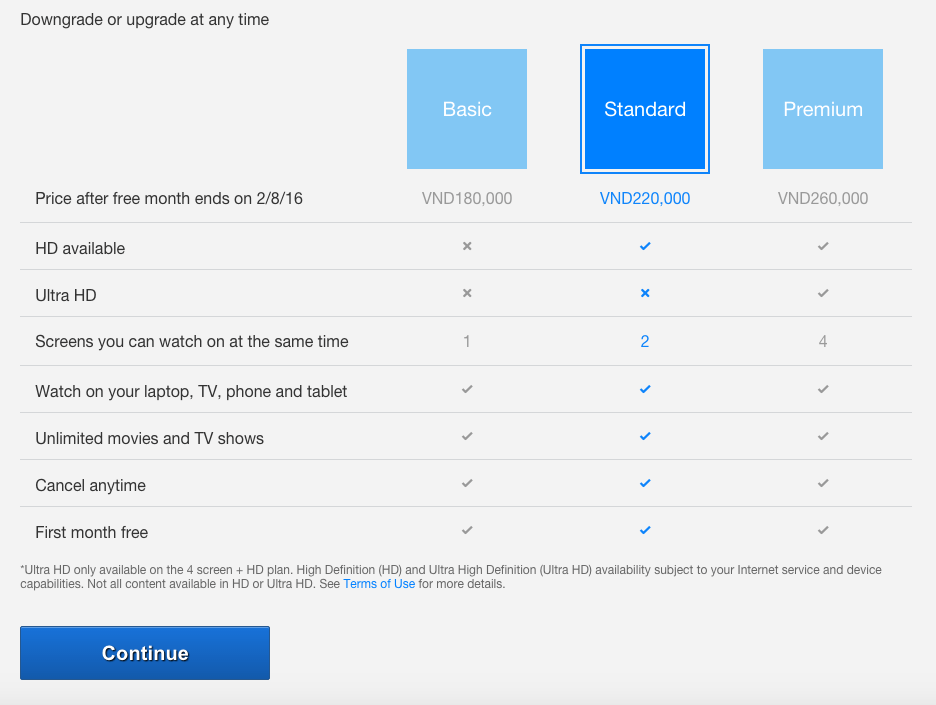Click the Standard screens count of 2
The height and width of the screenshot is (705, 936).
645,341
